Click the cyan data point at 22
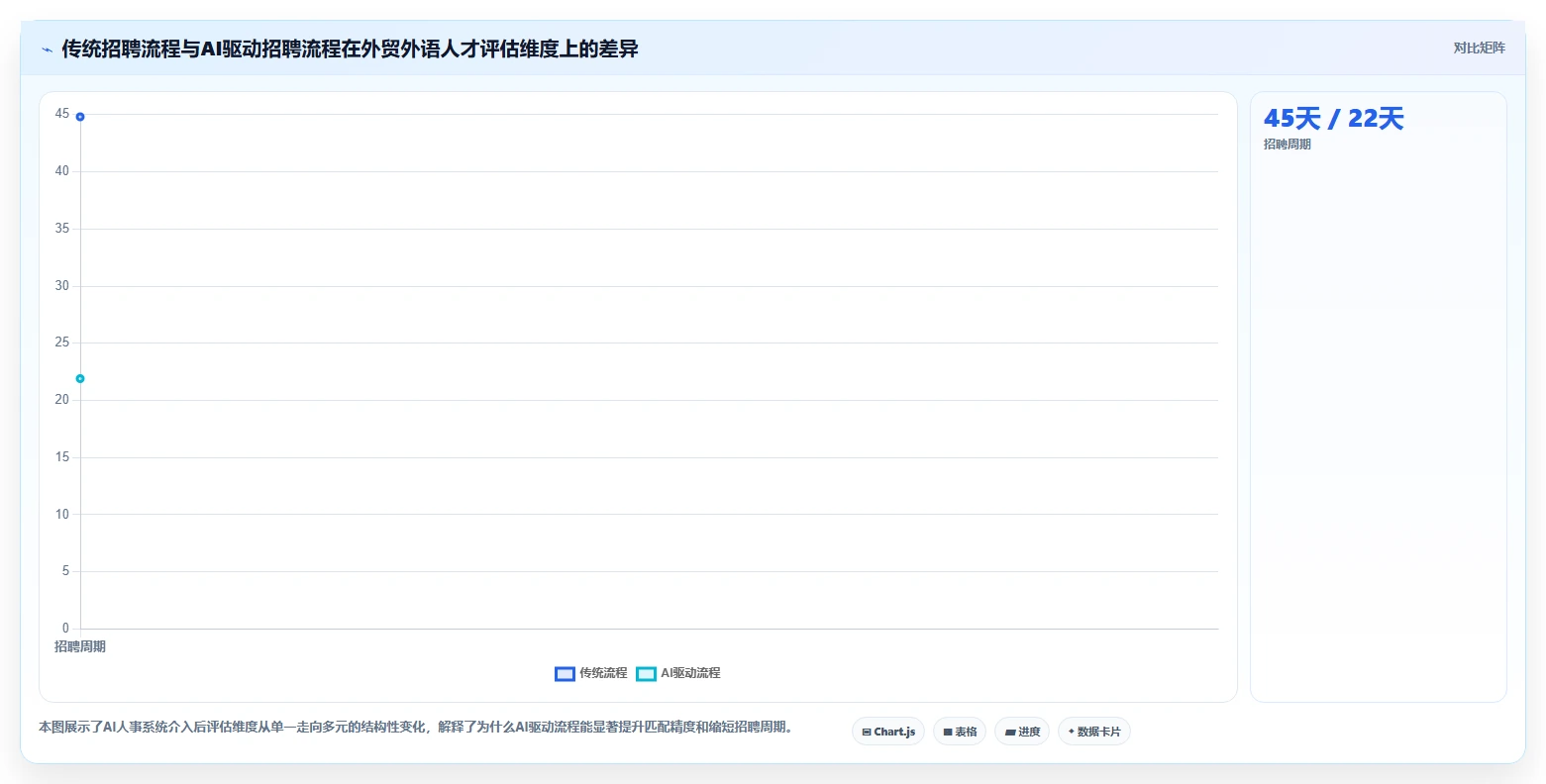The width and height of the screenshot is (1546, 784). tap(80, 379)
